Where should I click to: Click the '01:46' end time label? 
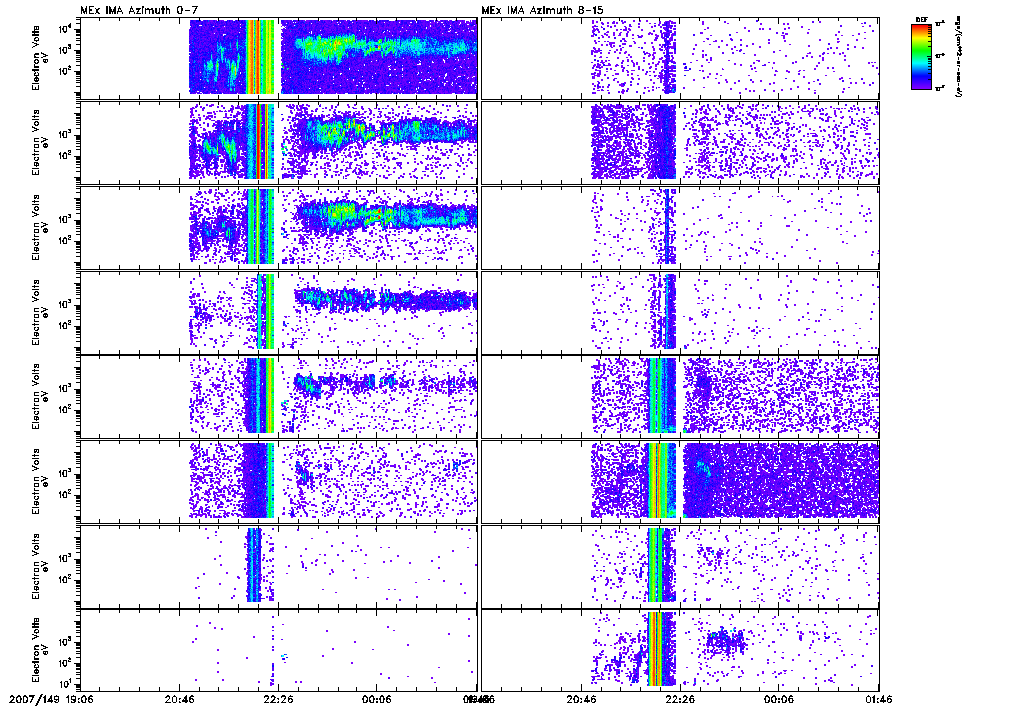[879, 699]
